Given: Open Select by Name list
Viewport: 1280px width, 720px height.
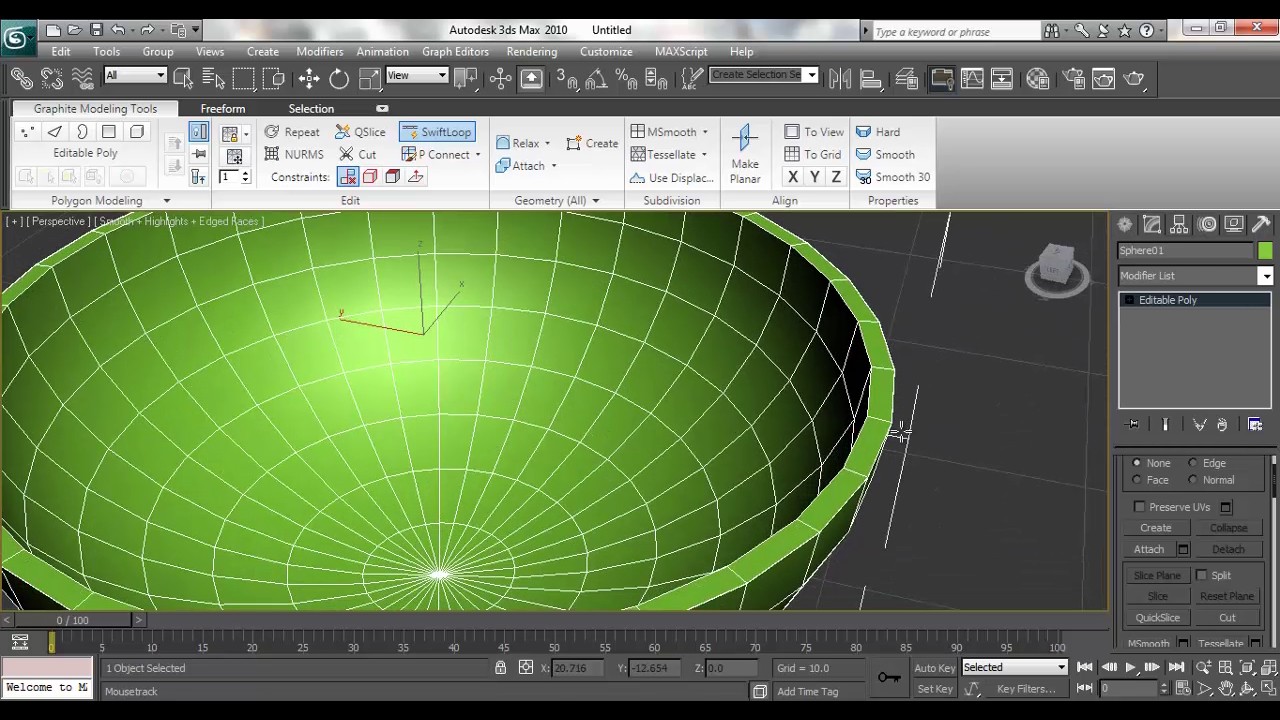Looking at the screenshot, I should 213,78.
